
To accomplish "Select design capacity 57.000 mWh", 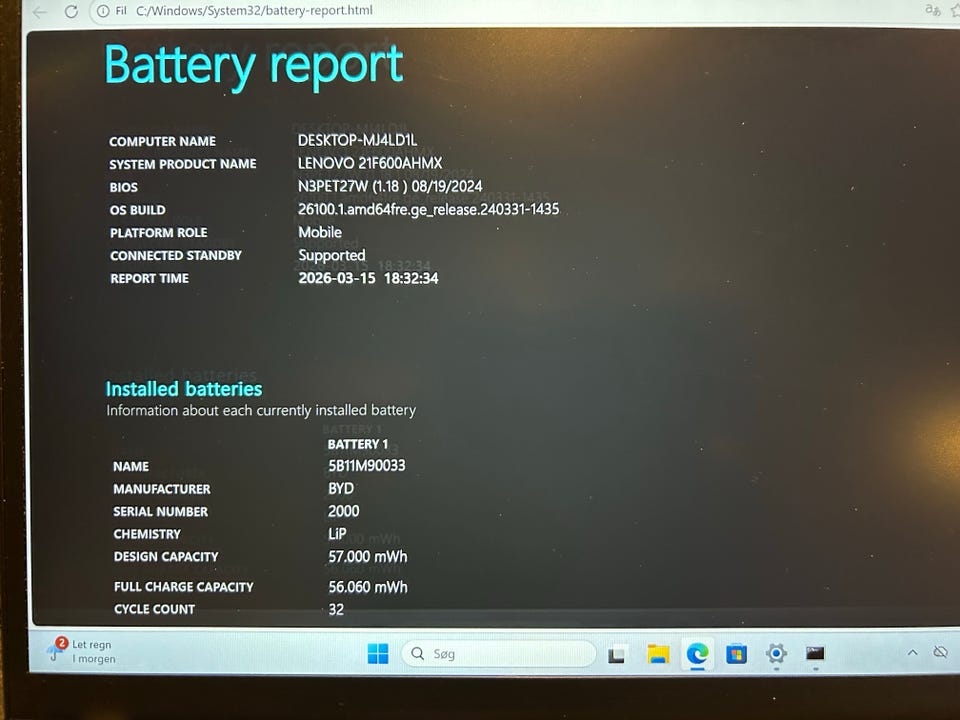I will point(367,556).
